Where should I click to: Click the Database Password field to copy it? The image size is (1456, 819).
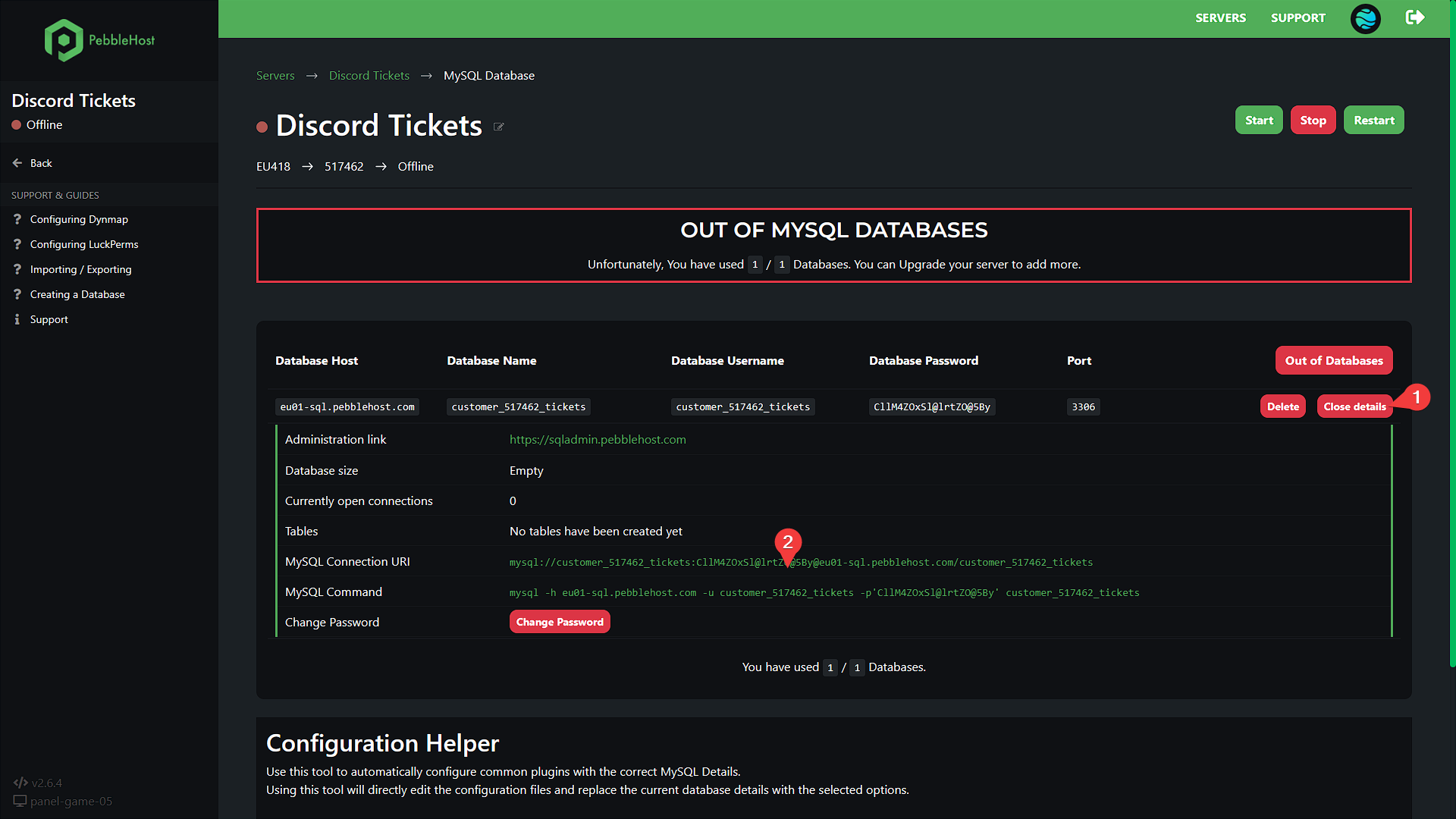[931, 406]
